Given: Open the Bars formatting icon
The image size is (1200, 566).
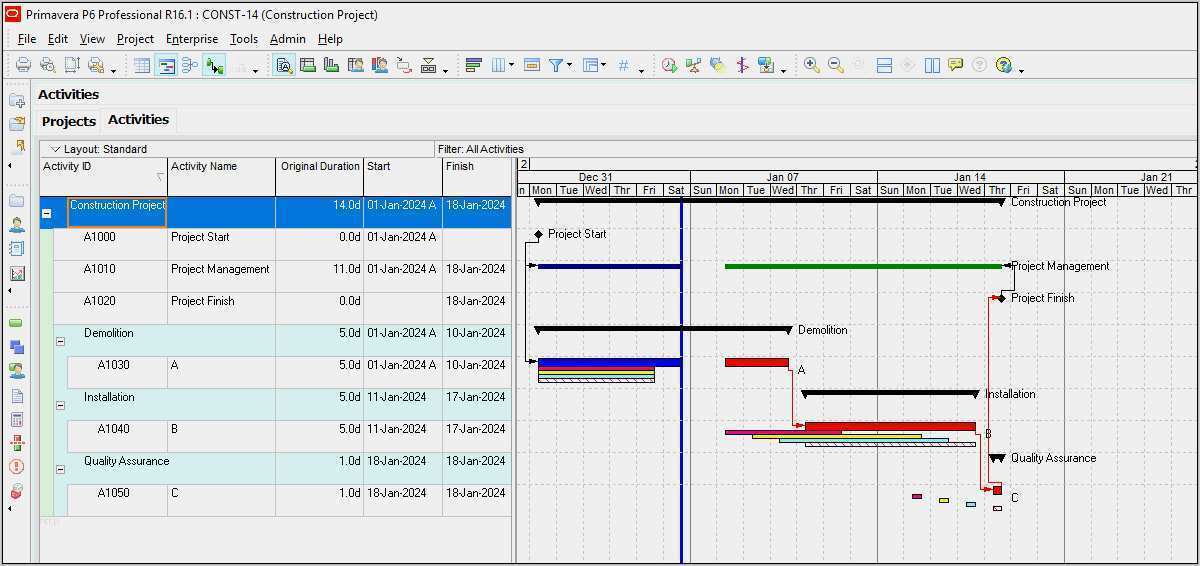Looking at the screenshot, I should tap(474, 65).
